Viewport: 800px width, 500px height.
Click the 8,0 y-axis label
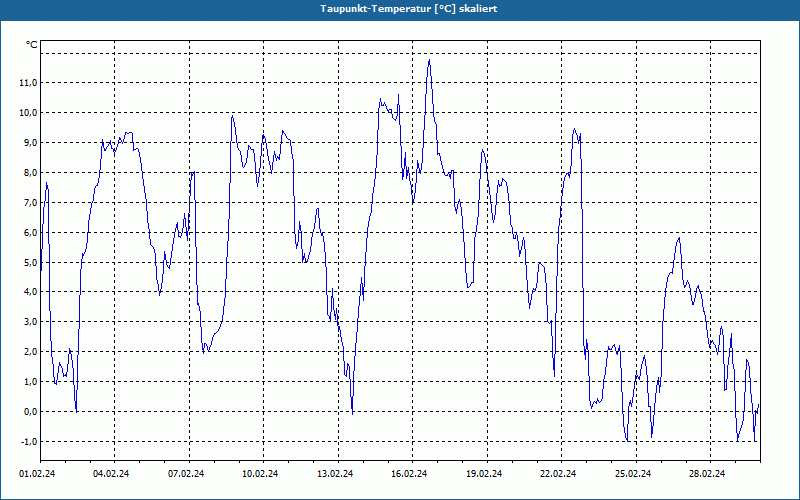click(30, 172)
